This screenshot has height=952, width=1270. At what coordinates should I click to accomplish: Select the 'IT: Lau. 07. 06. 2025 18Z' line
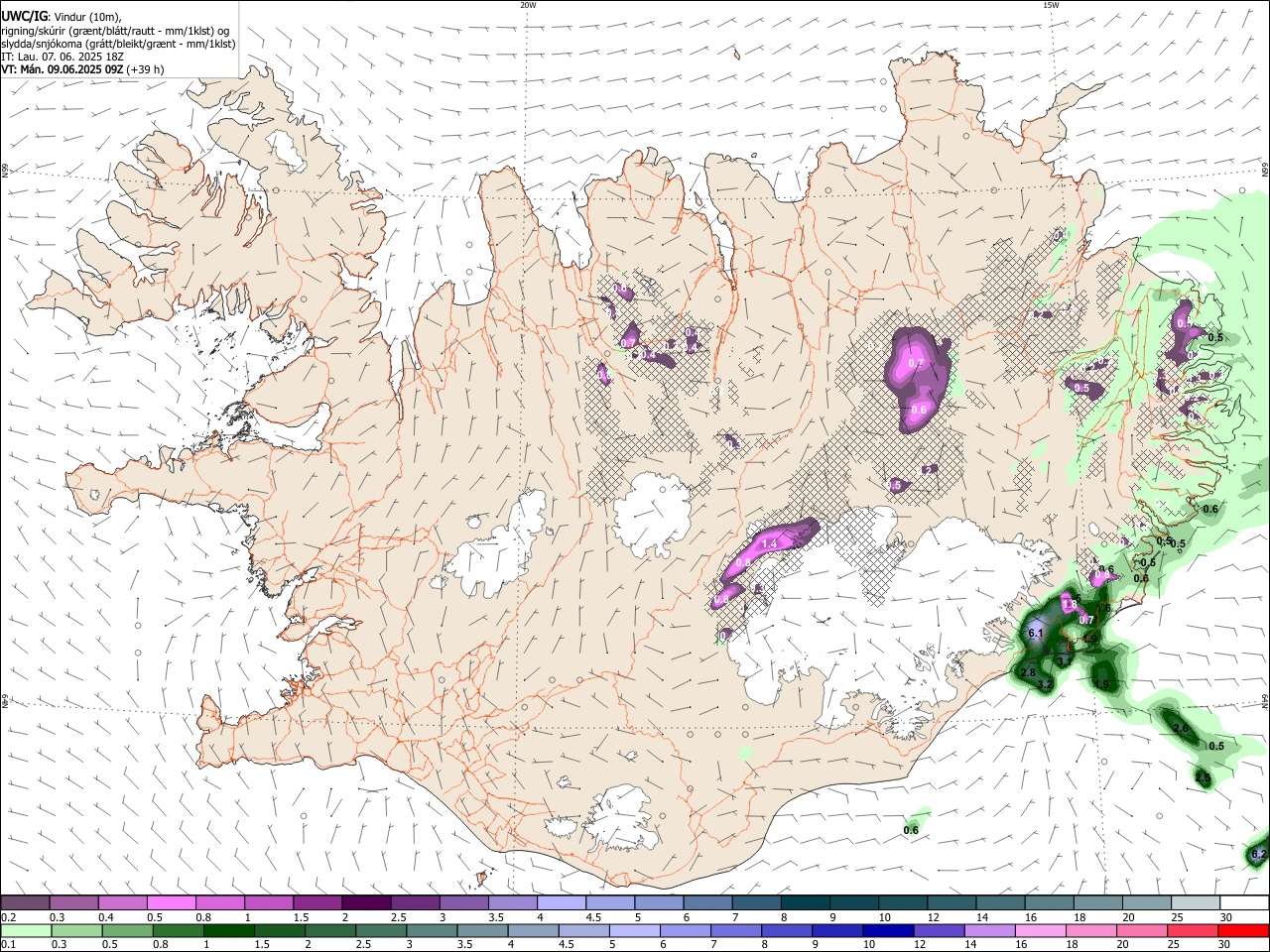pyautogui.click(x=63, y=57)
